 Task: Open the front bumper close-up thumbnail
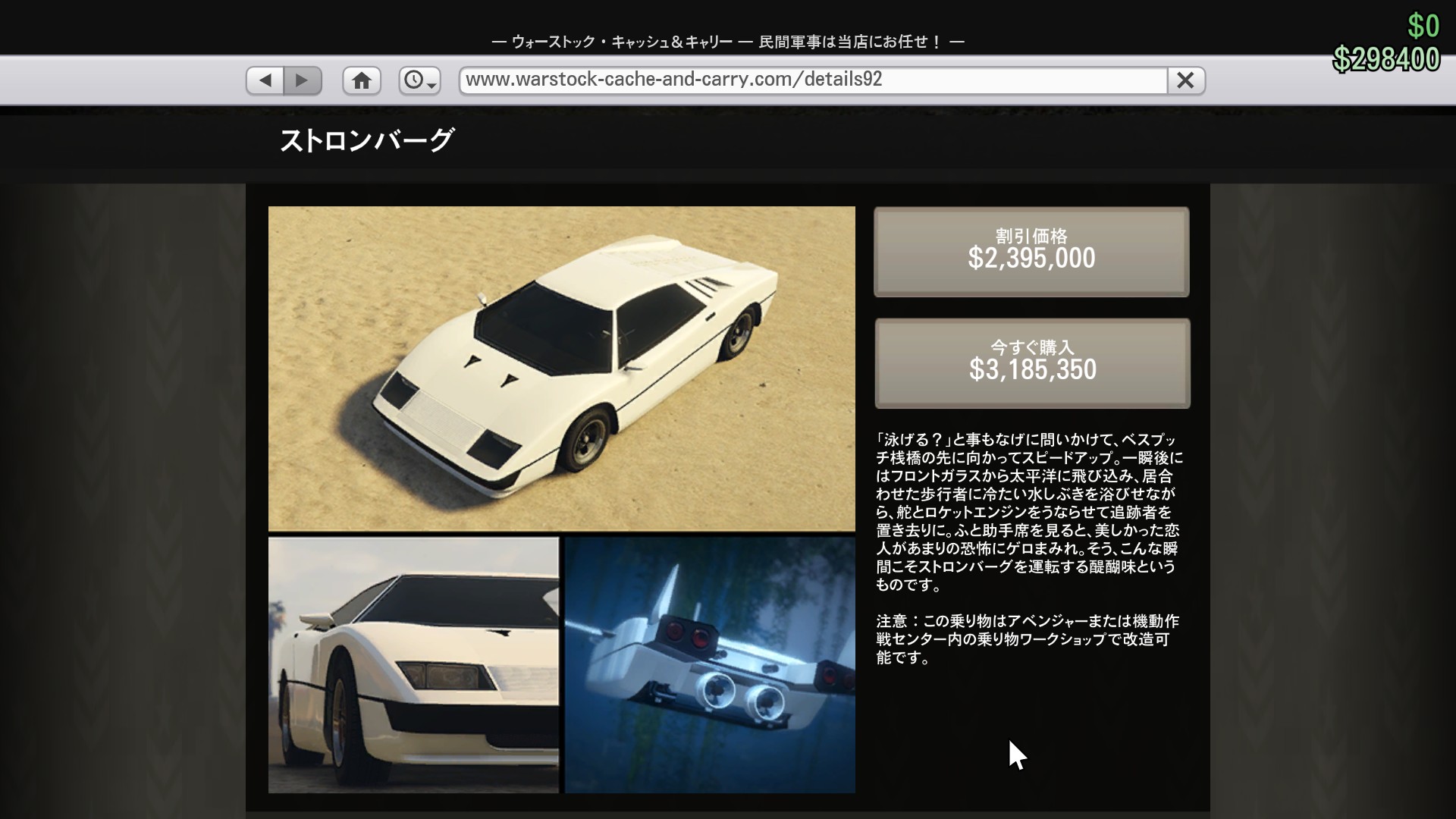tap(413, 665)
